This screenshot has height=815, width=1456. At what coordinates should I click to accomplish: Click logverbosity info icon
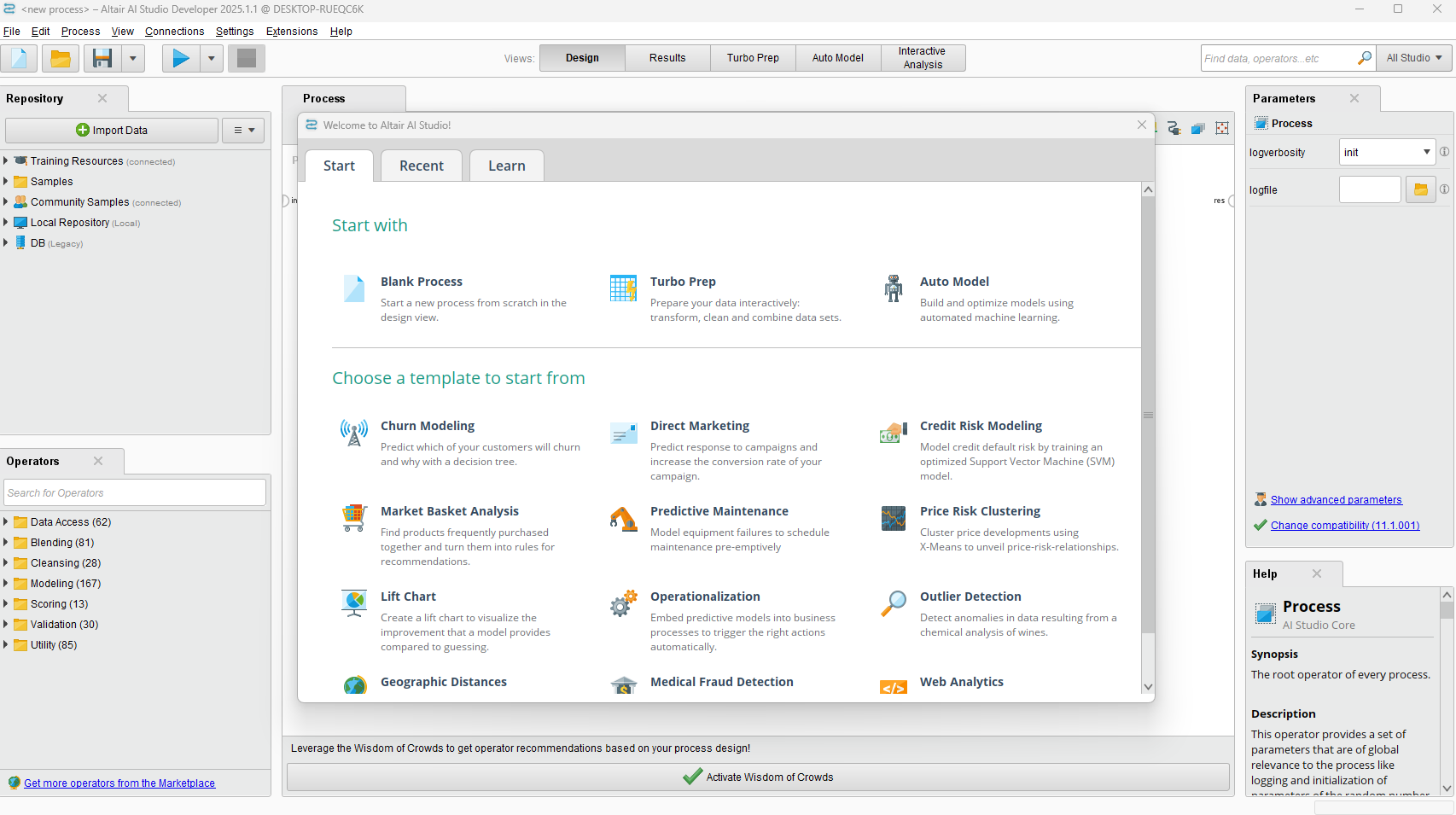point(1444,152)
